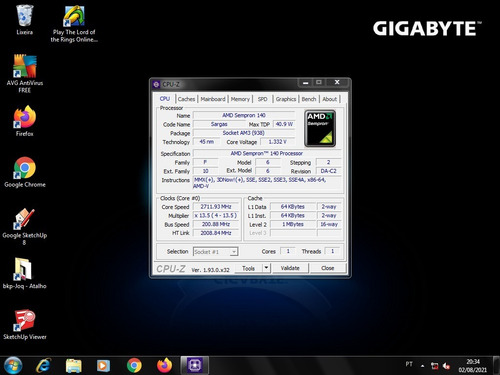Click the AMD Sempron logo image

(320, 129)
